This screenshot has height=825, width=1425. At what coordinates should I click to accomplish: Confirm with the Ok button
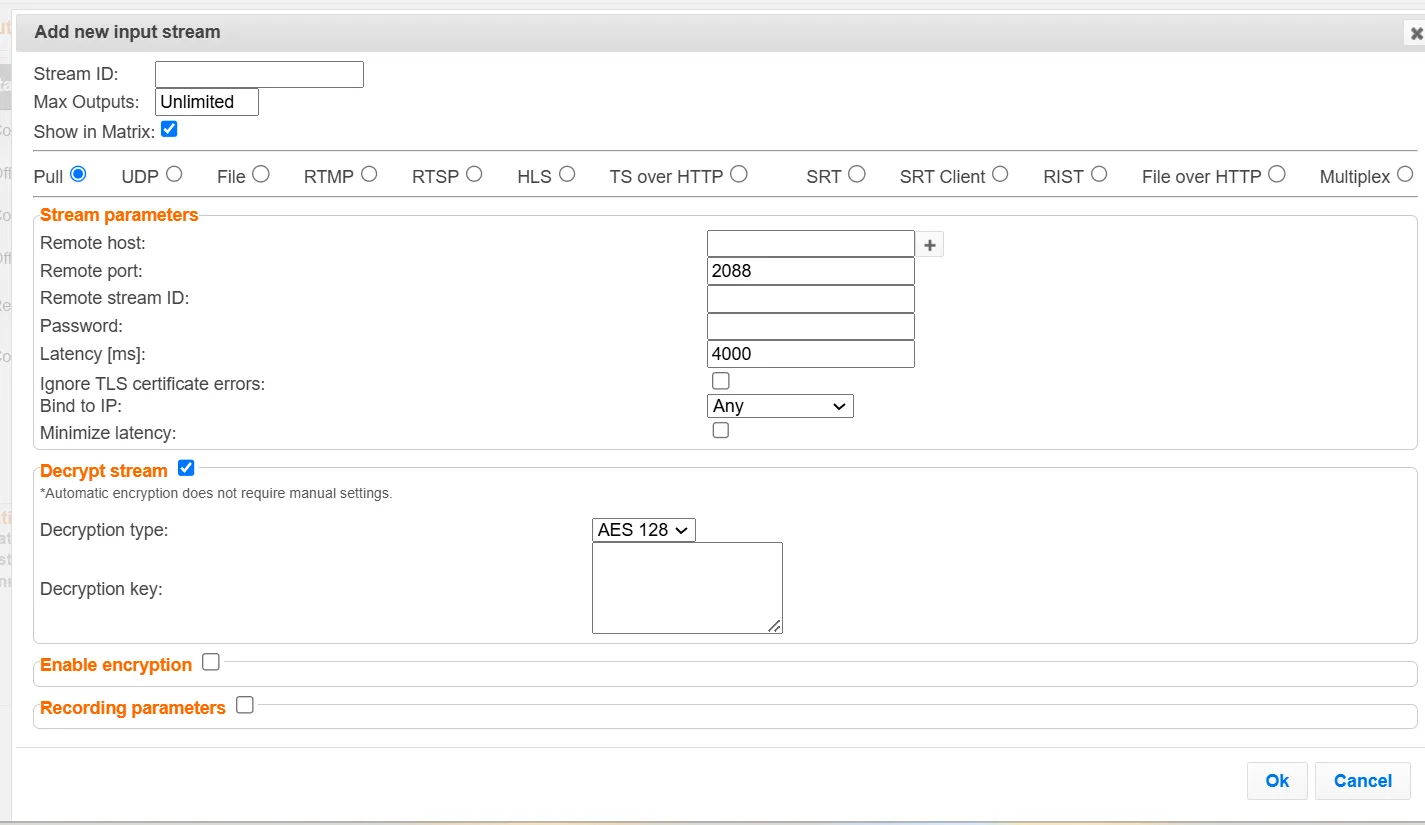coord(1277,781)
